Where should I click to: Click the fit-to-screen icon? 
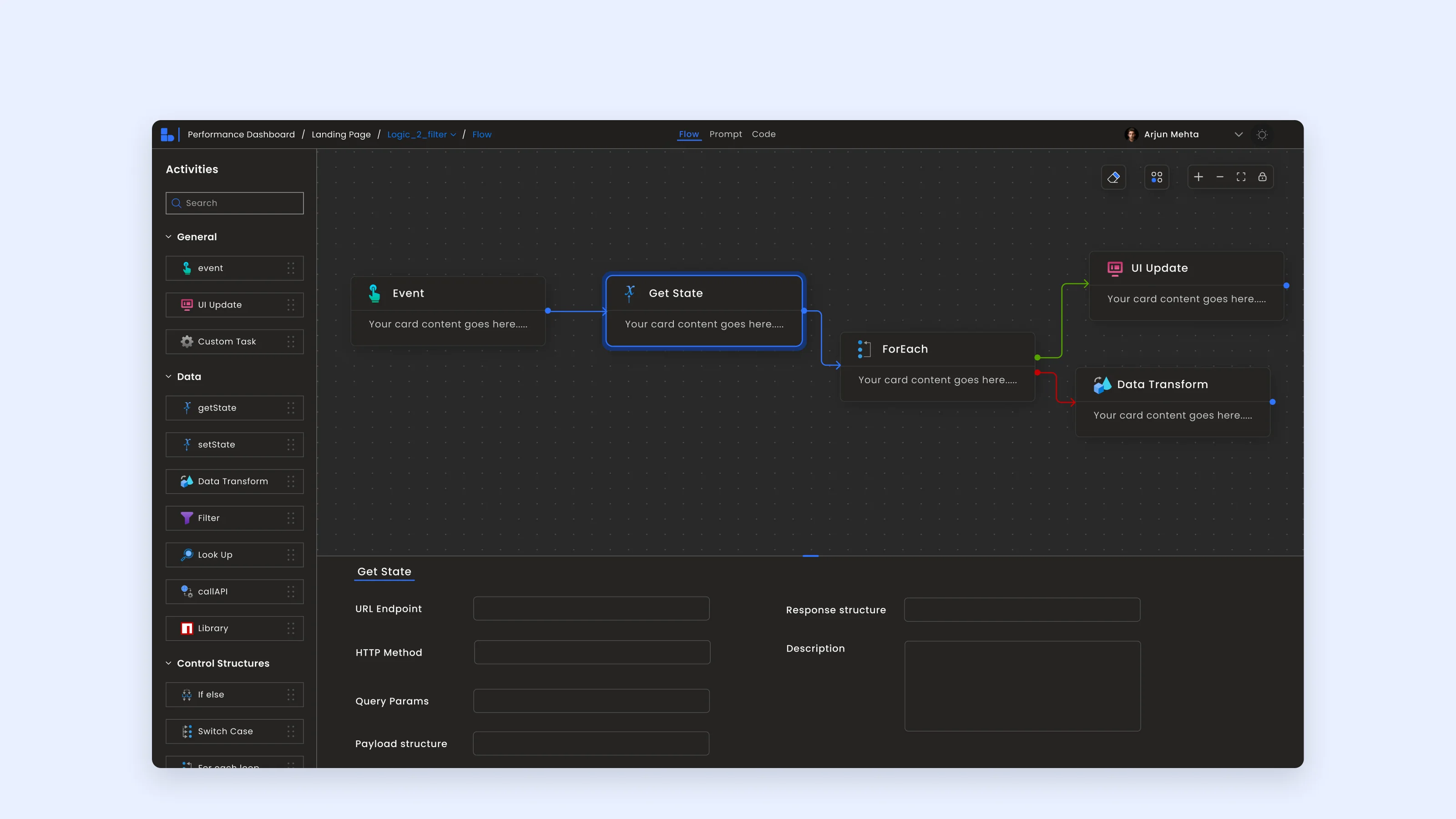(x=1241, y=177)
